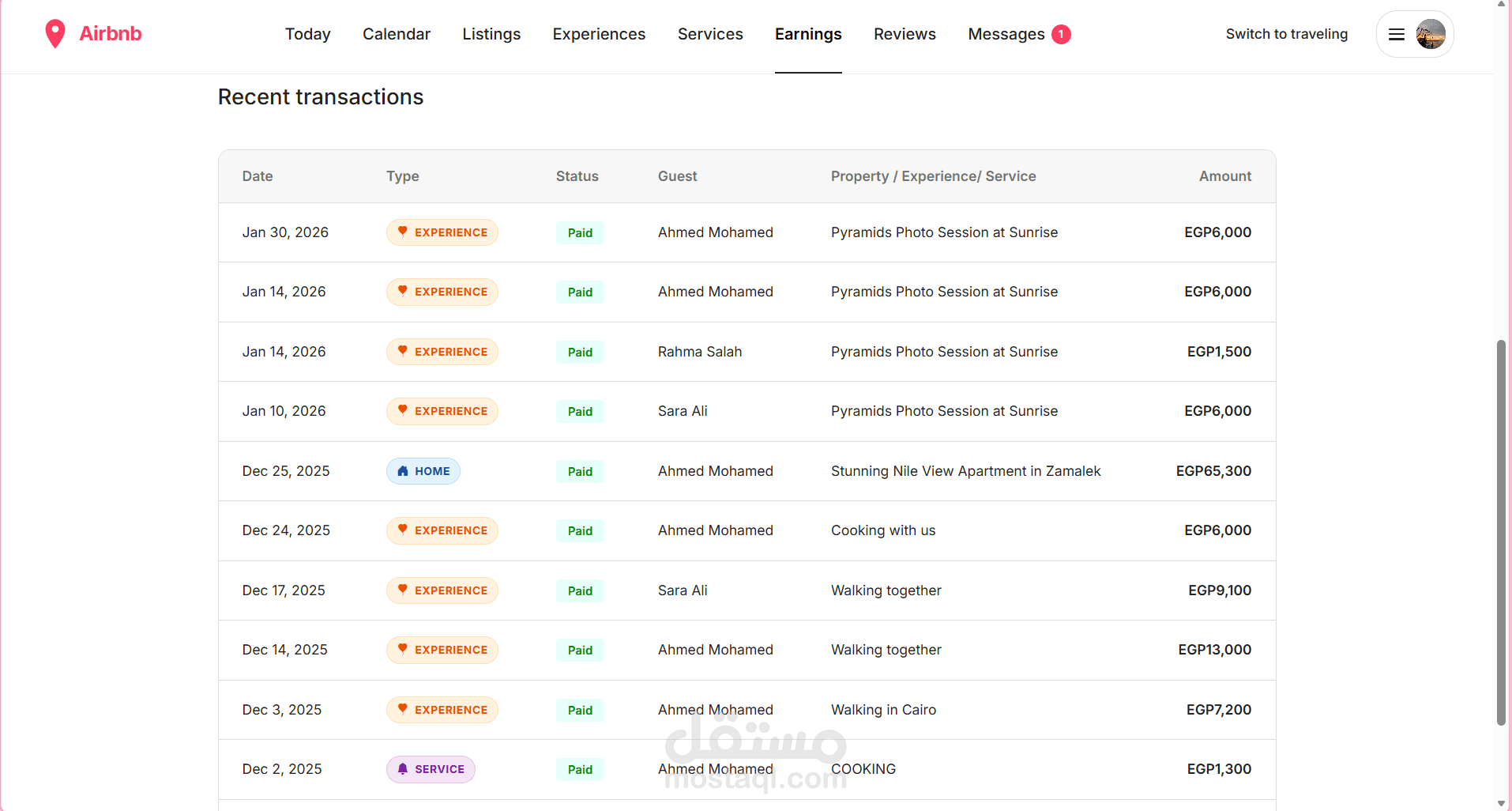Image resolution: width=1512 pixels, height=811 pixels.
Task: Click the profile avatar picture
Action: [x=1431, y=34]
